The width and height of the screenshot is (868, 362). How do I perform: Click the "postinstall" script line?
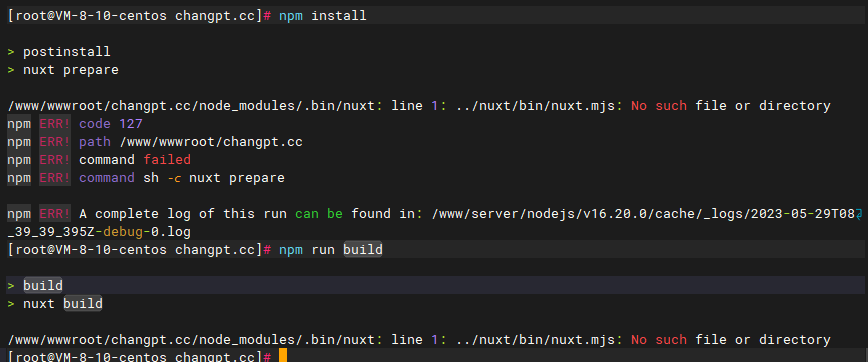[x=66, y=52]
